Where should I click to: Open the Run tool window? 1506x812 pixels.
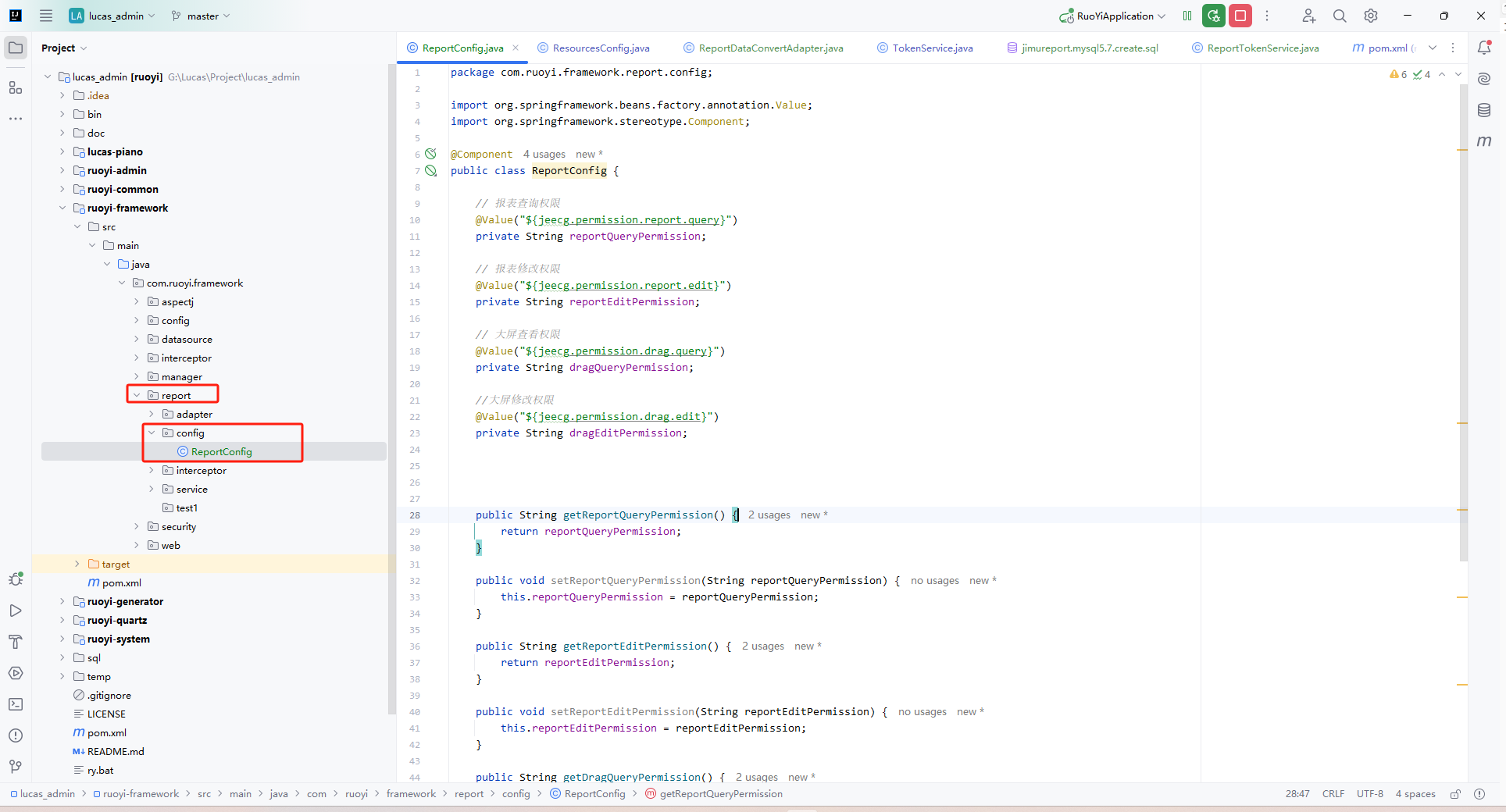point(16,611)
